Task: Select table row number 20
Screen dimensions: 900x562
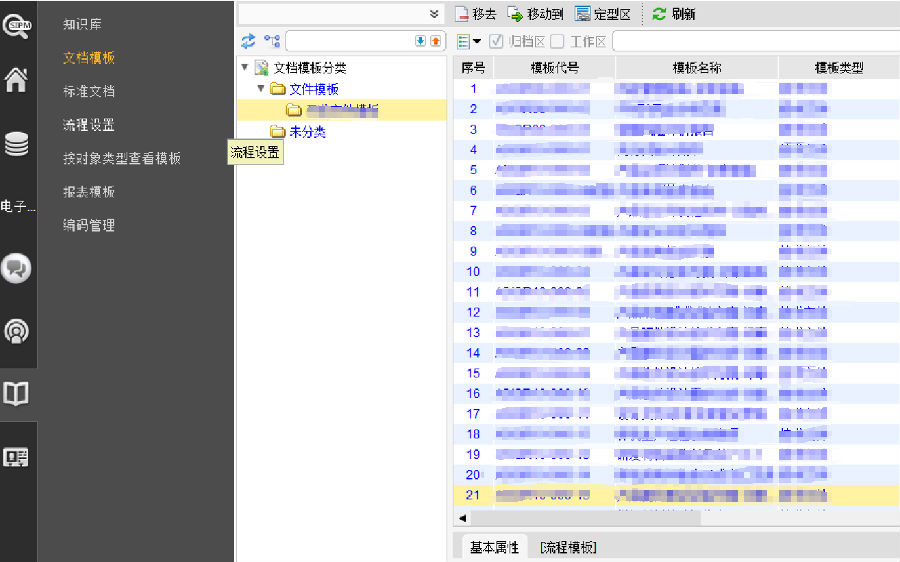Action: (677, 475)
